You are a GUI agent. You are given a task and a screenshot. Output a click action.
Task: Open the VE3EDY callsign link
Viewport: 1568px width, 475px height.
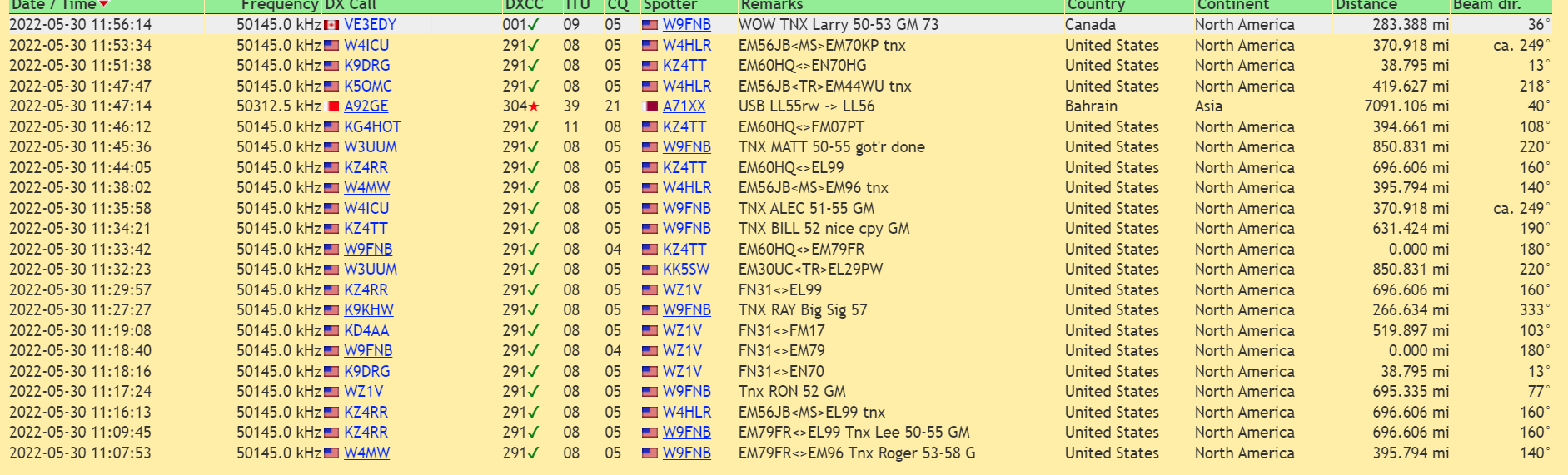tap(371, 25)
